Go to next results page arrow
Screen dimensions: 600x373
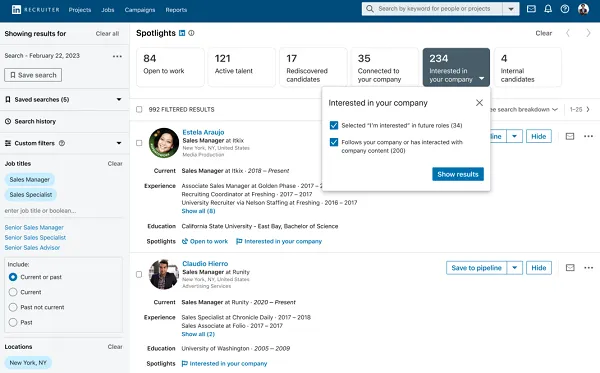(x=588, y=109)
